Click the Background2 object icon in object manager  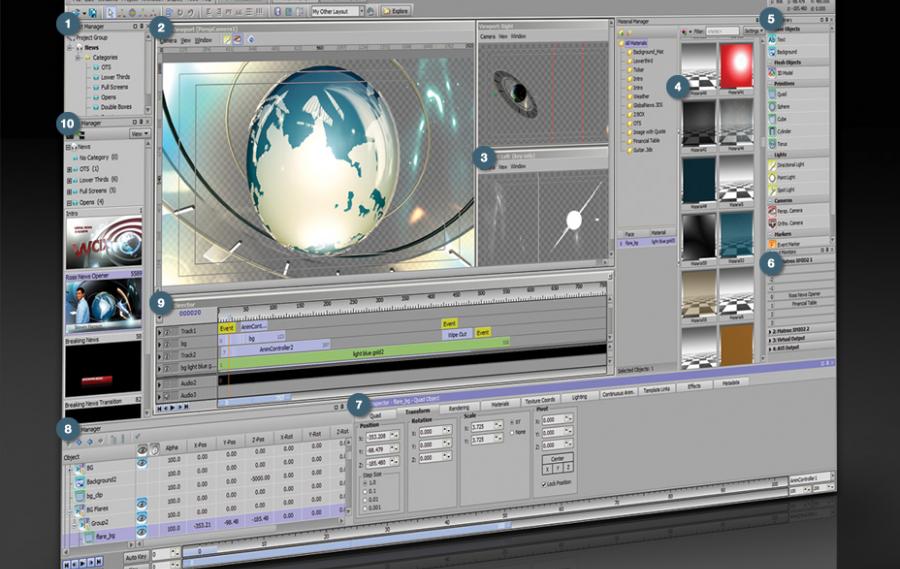click(x=80, y=481)
